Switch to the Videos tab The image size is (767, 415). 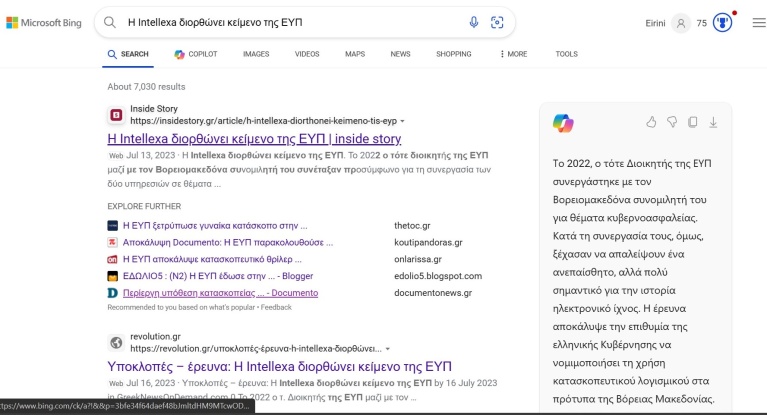307,54
